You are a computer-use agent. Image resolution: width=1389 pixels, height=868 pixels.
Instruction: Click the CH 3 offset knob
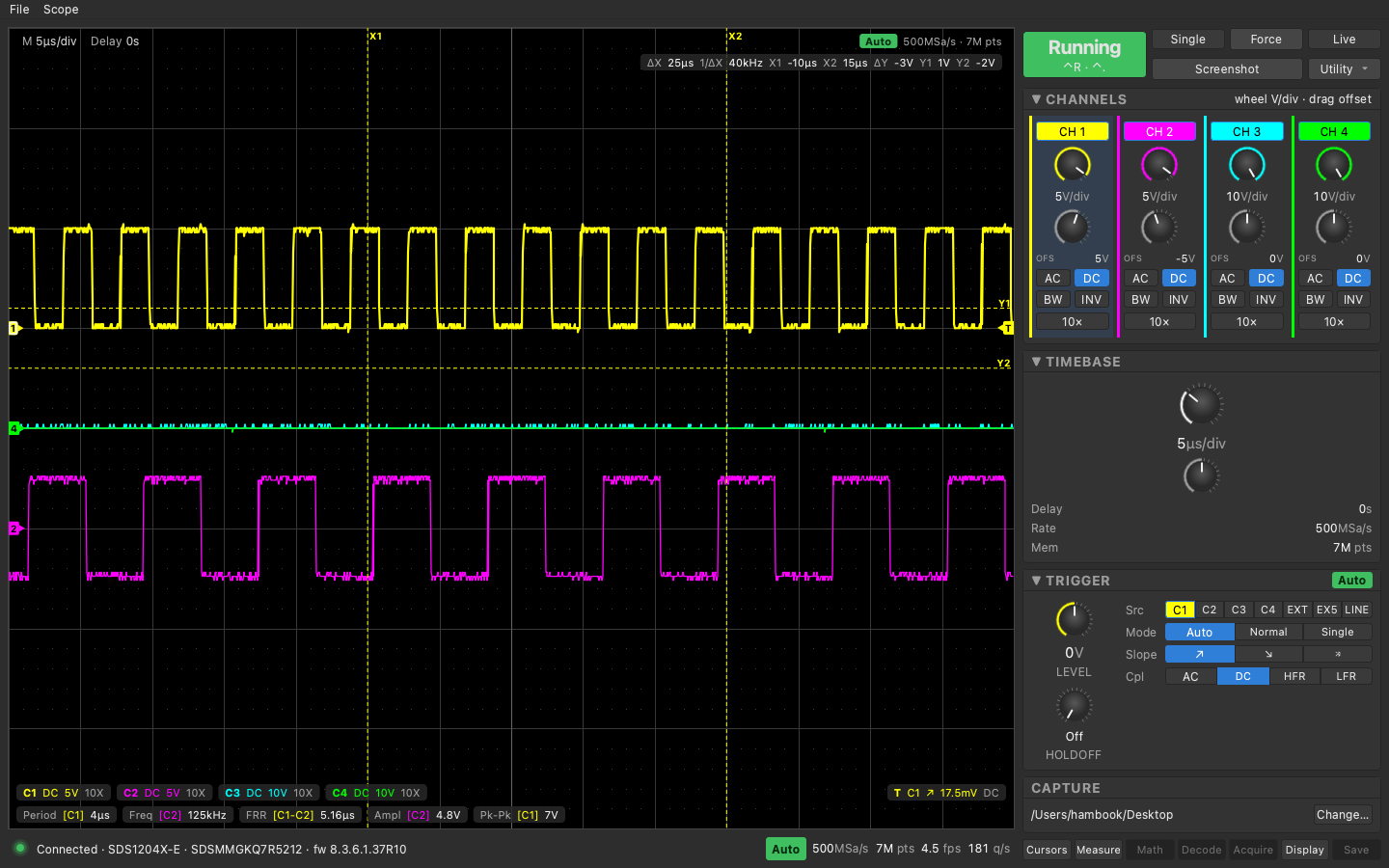pyautogui.click(x=1246, y=228)
